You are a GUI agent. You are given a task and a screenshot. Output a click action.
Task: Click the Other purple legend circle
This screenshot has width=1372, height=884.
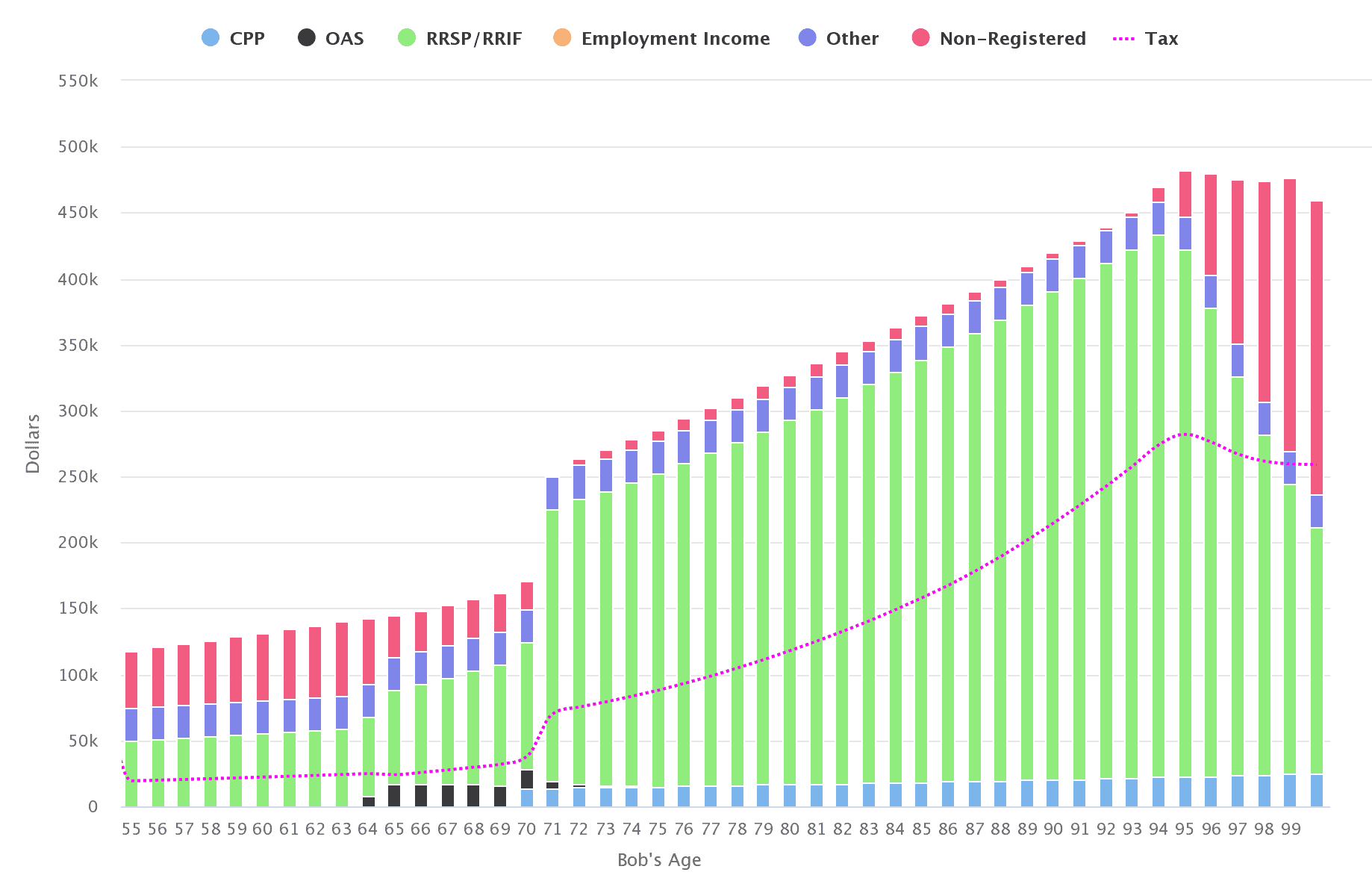[x=807, y=38]
